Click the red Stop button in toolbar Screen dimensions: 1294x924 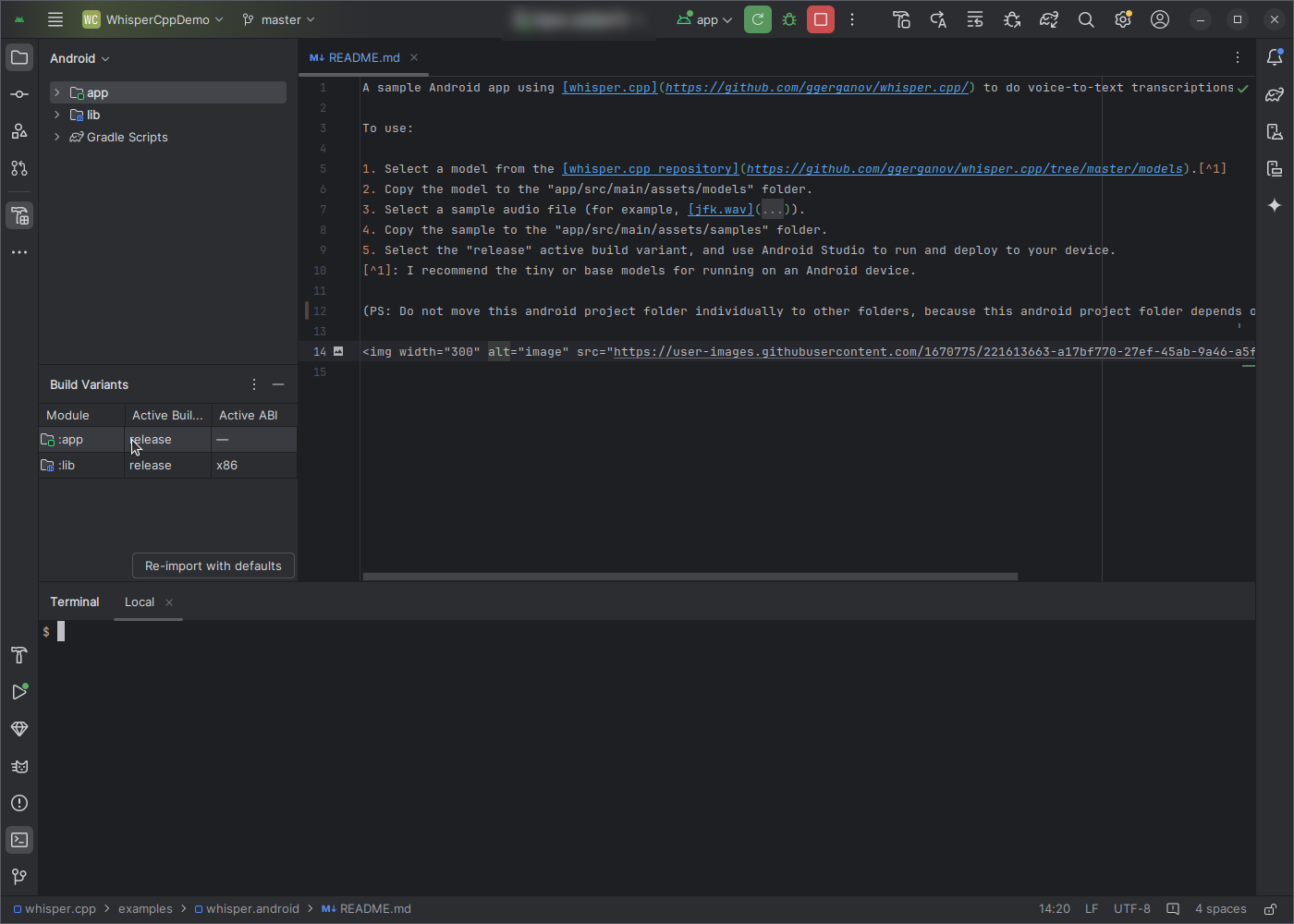coord(820,19)
